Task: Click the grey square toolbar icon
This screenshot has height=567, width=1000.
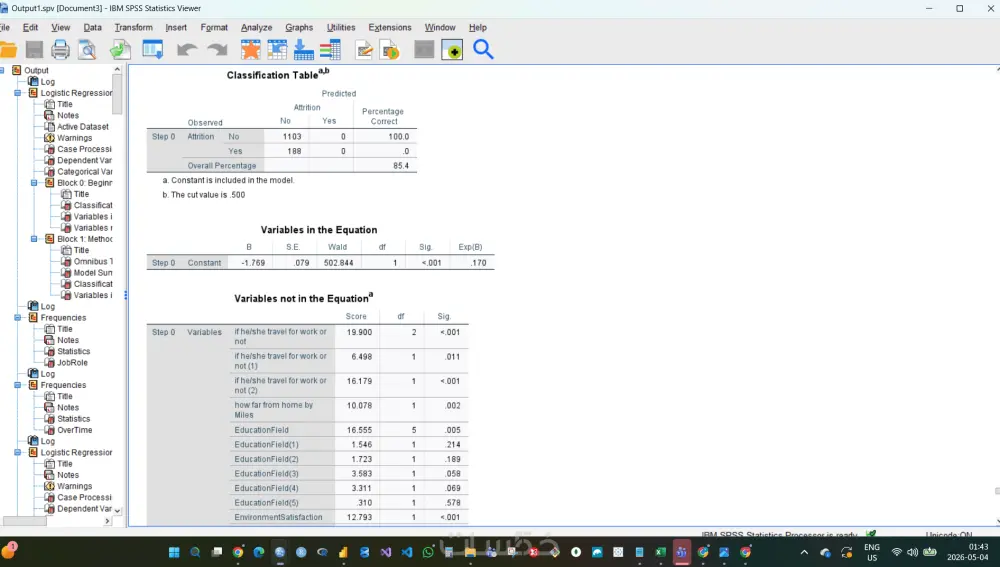Action: (424, 50)
